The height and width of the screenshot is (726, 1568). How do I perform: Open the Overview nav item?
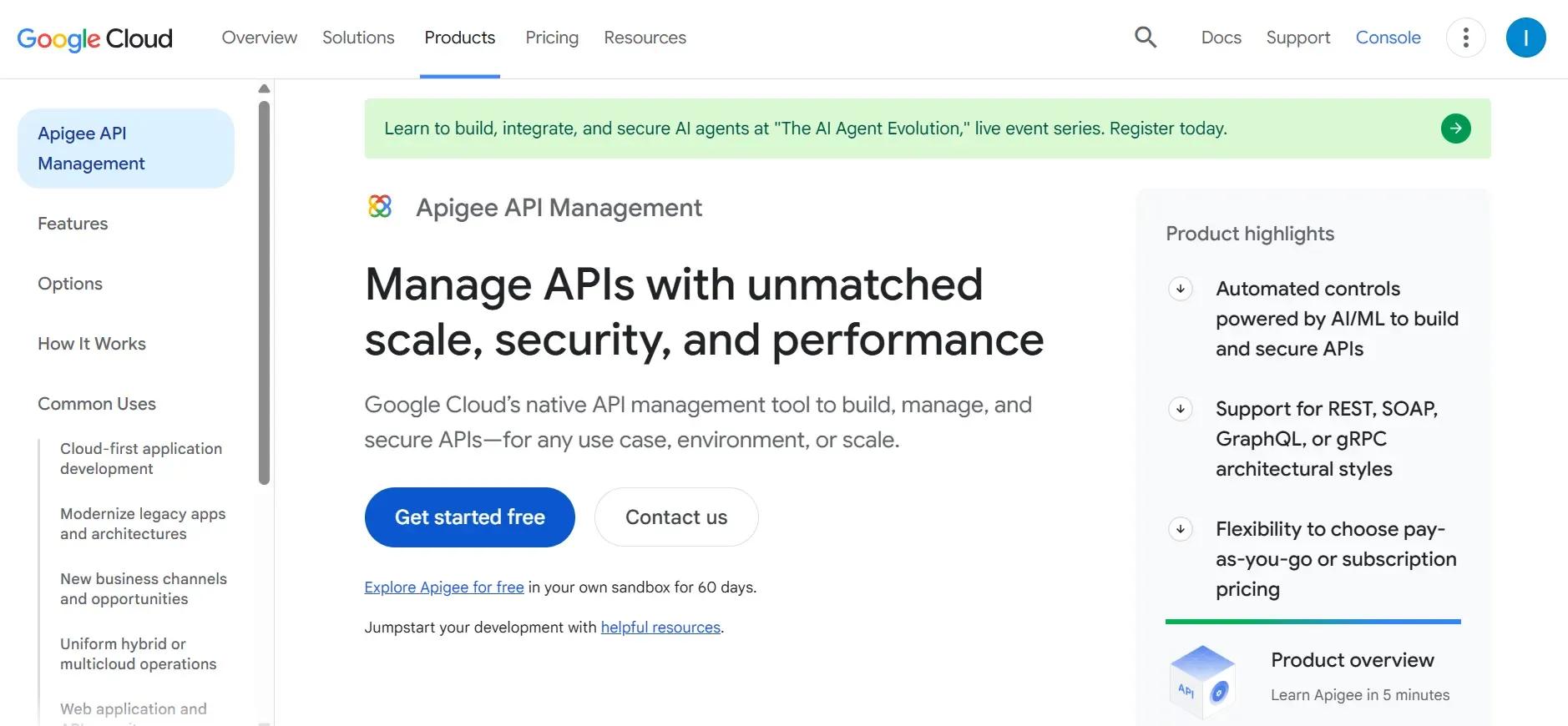click(x=259, y=38)
